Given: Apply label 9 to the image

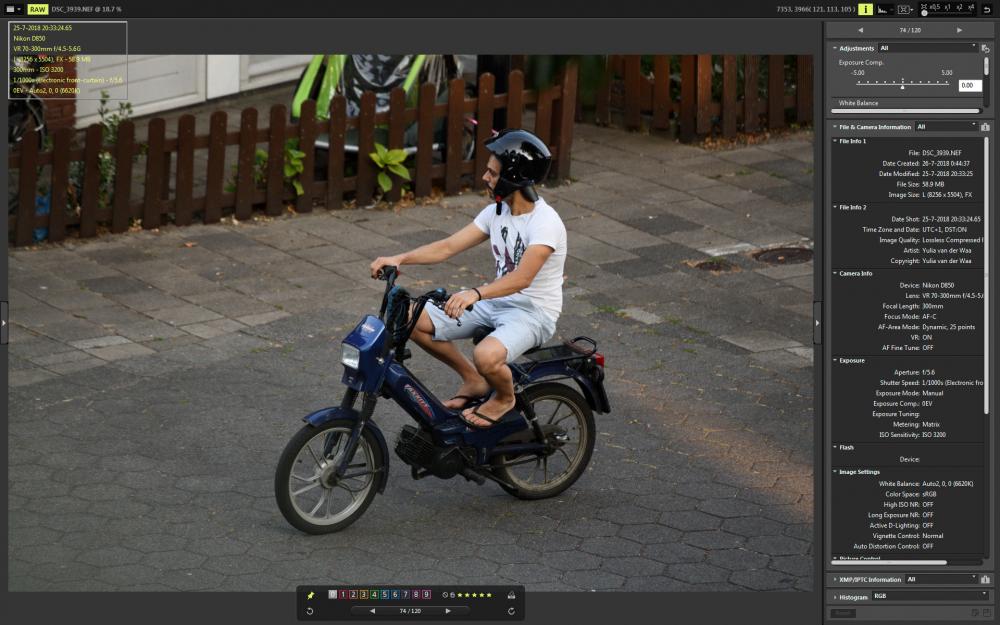Looking at the screenshot, I should [x=427, y=594].
